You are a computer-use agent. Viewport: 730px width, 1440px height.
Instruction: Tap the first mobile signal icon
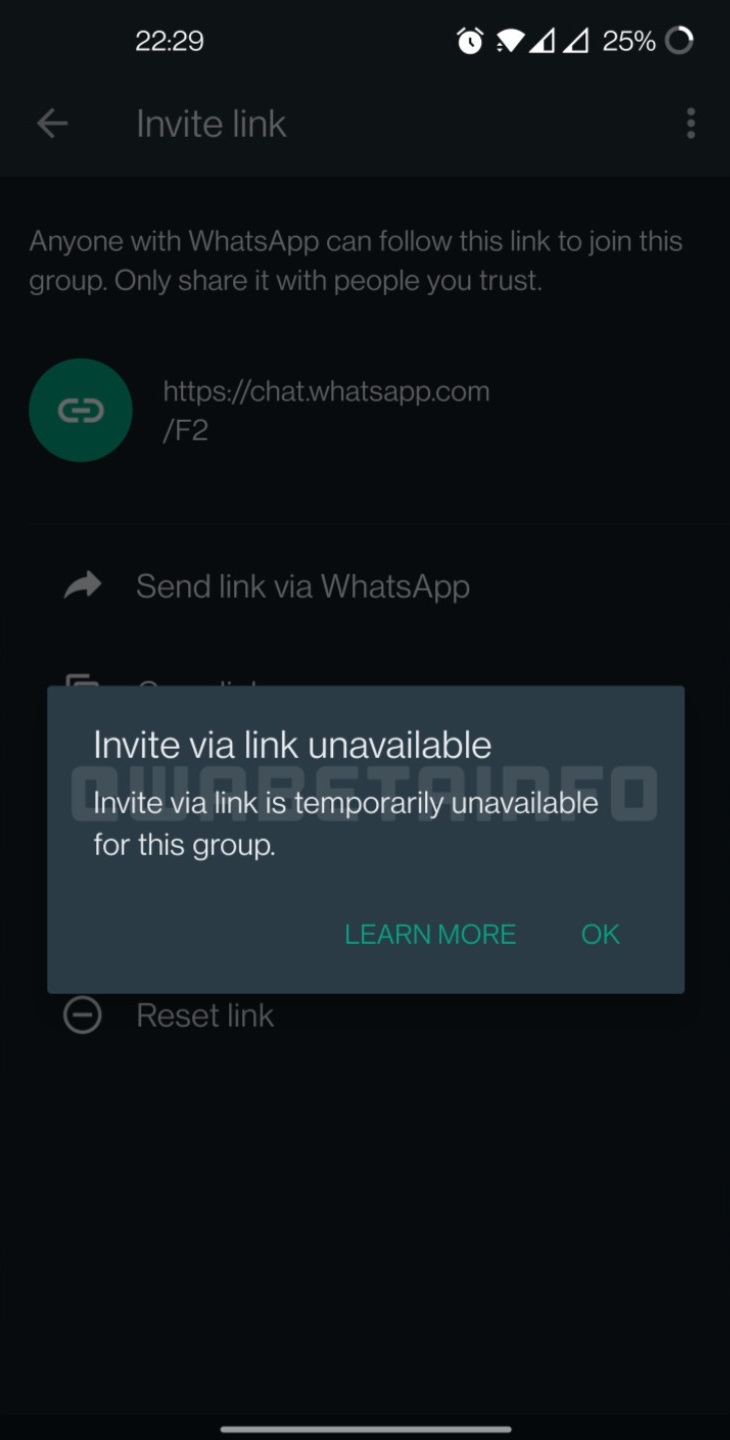[541, 41]
